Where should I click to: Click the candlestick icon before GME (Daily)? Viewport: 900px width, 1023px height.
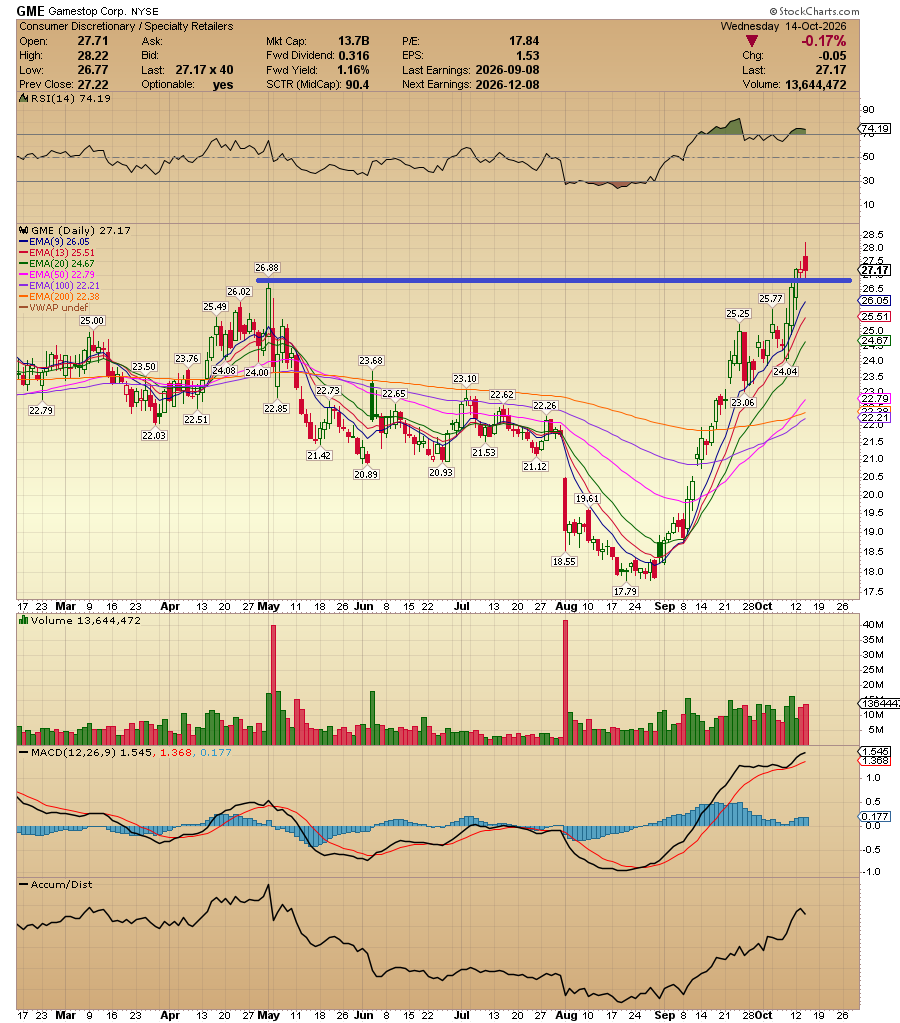pos(23,230)
